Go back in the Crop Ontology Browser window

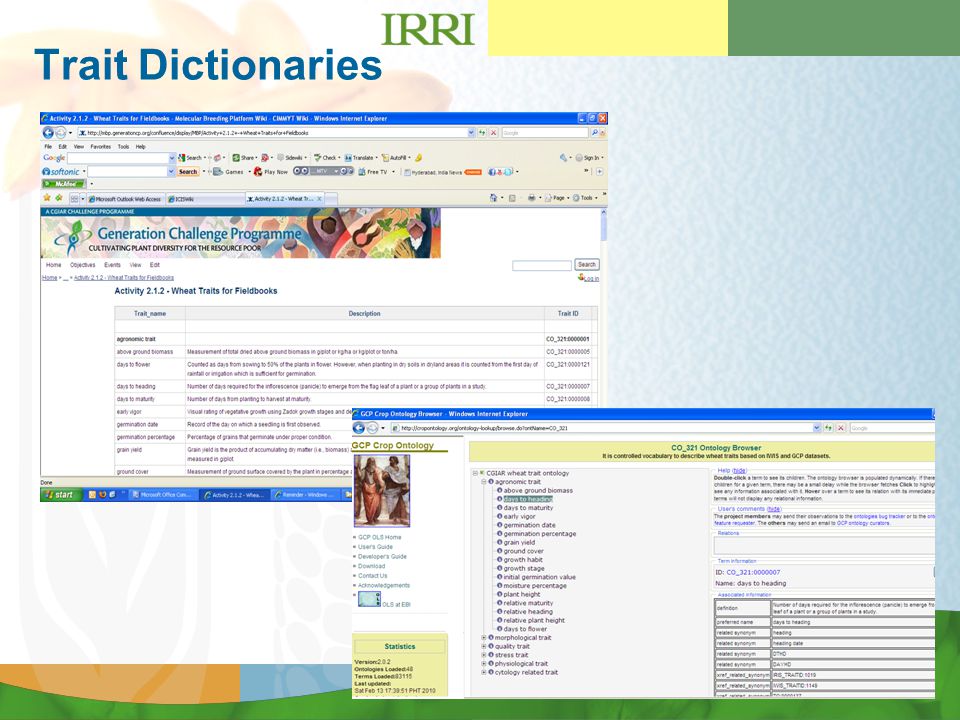click(x=359, y=427)
